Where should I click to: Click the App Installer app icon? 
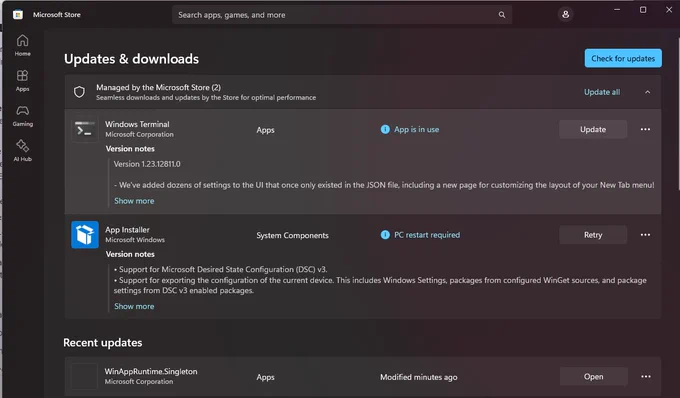coord(85,235)
